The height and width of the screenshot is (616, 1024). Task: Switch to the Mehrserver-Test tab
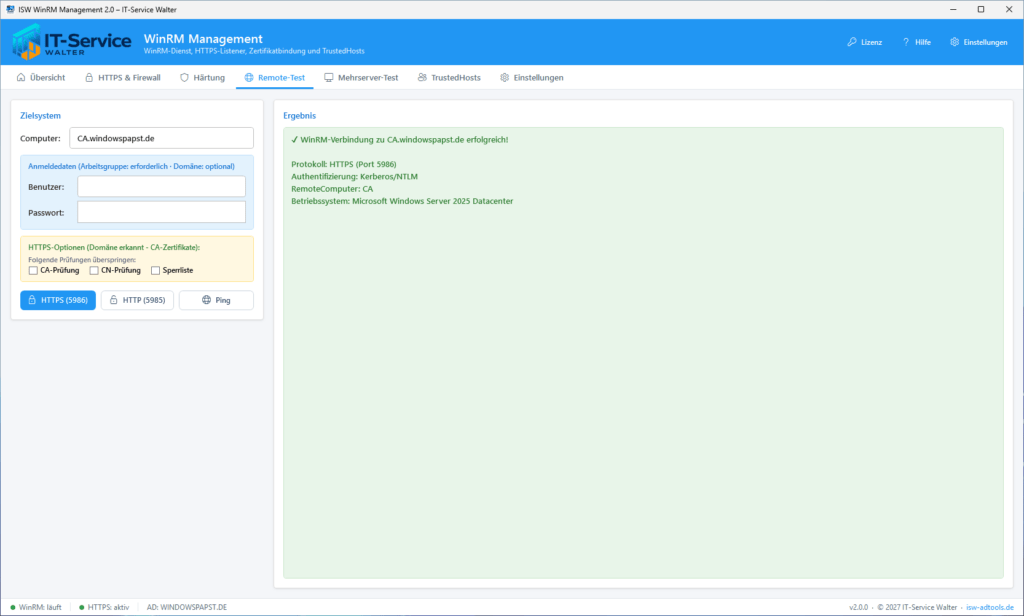pyautogui.click(x=361, y=77)
